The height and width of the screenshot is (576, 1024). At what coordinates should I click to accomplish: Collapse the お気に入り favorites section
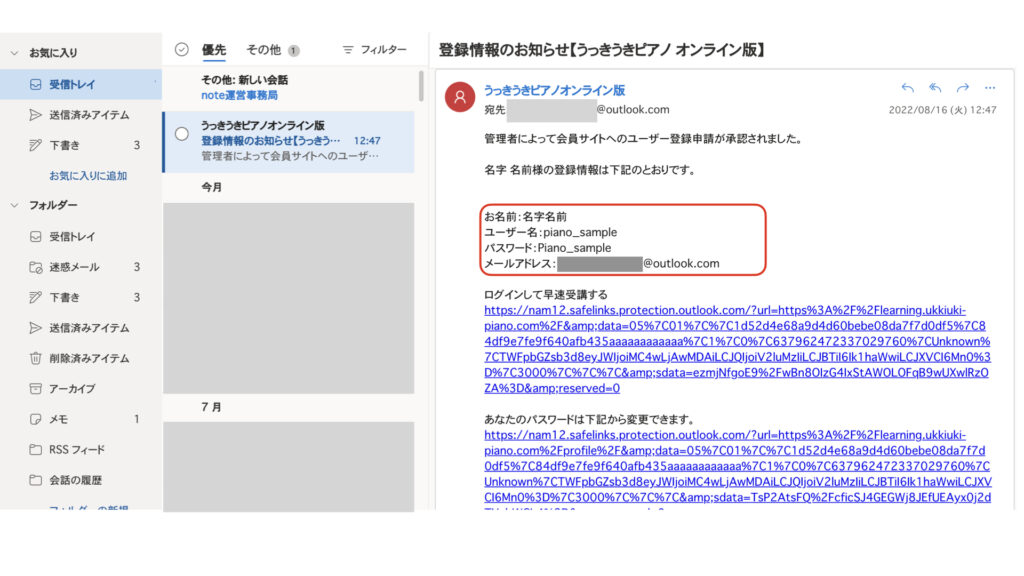(x=14, y=53)
